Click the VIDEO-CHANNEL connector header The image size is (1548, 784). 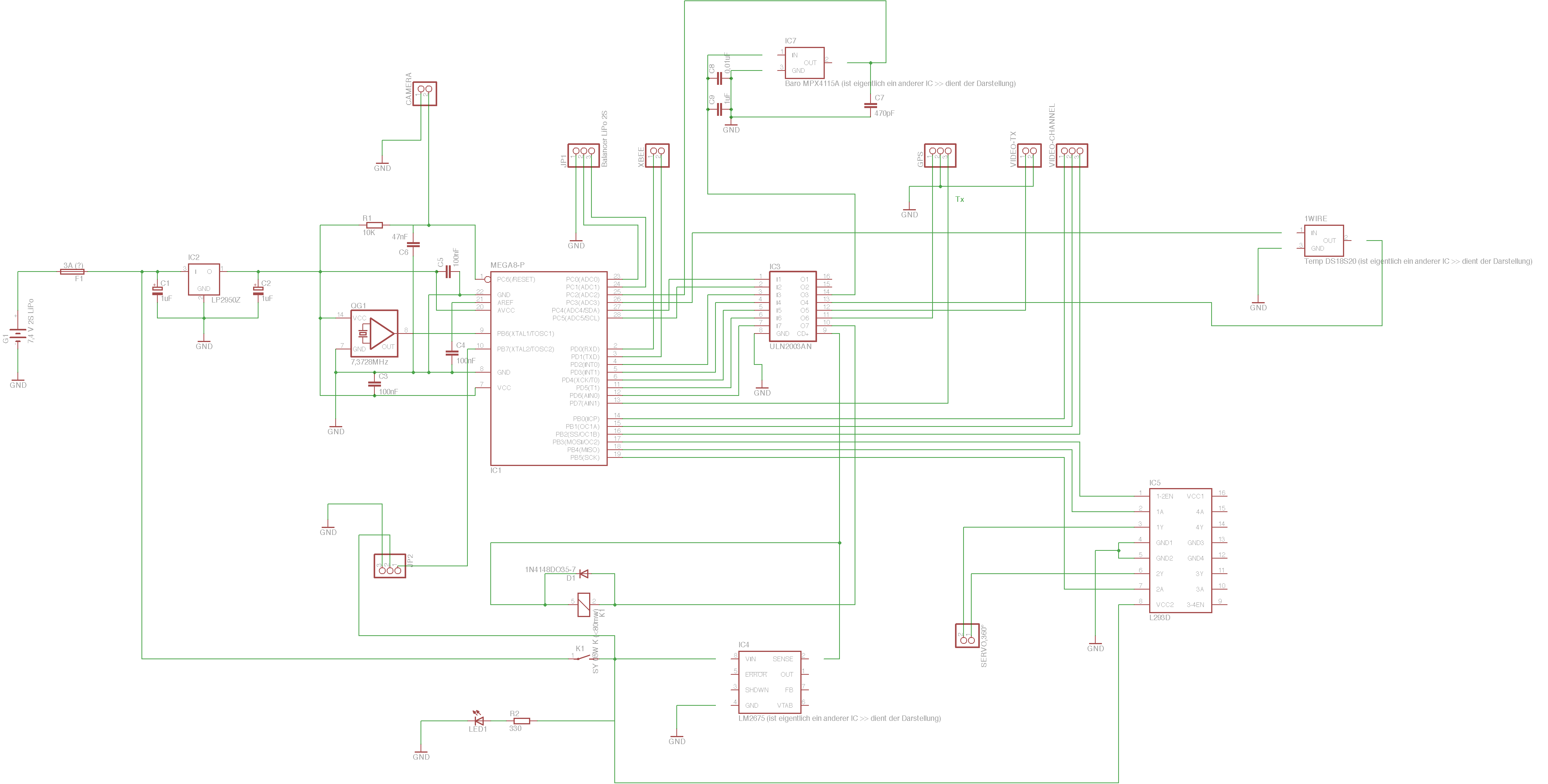(x=1071, y=155)
